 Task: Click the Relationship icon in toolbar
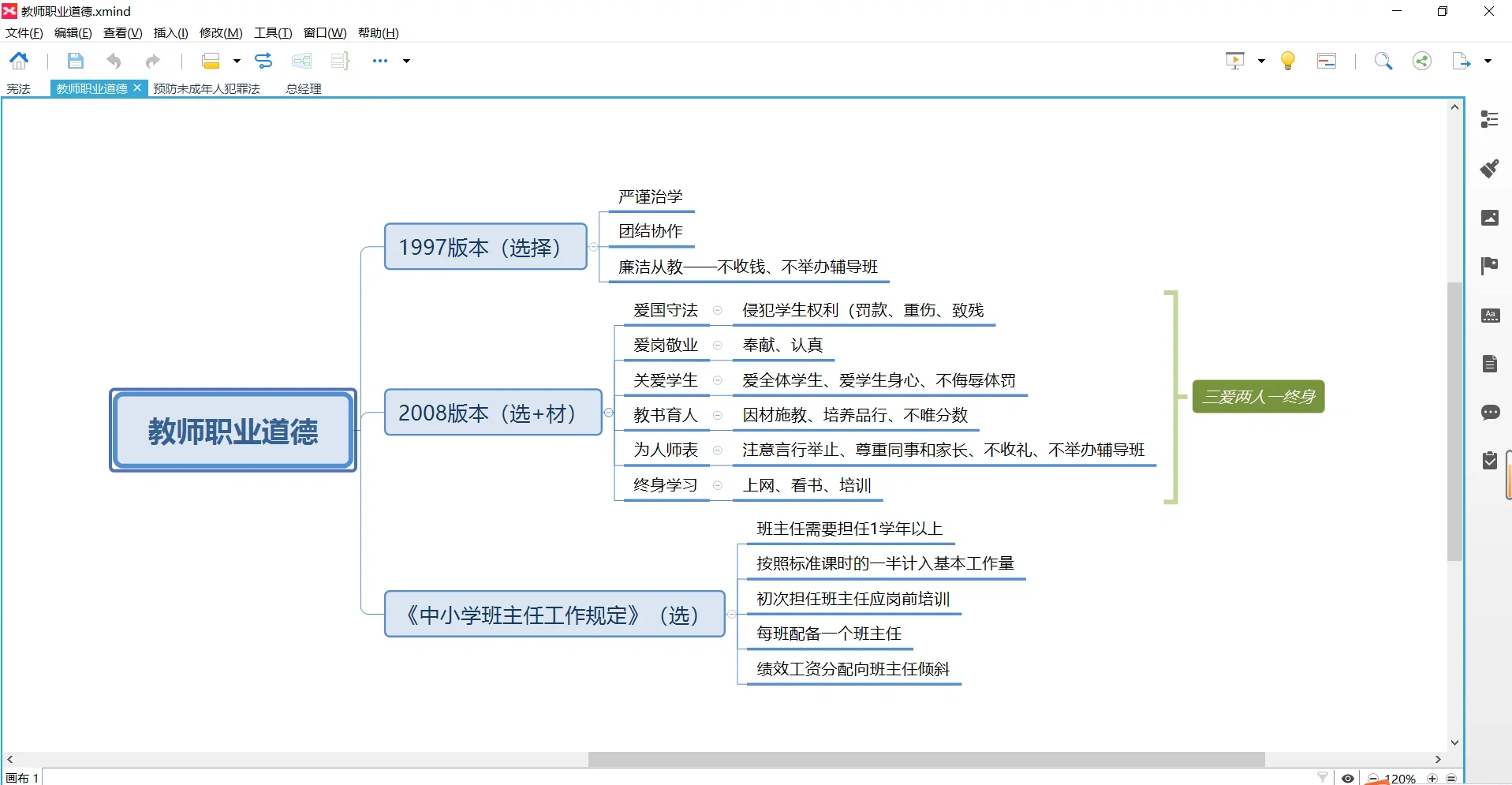263,61
